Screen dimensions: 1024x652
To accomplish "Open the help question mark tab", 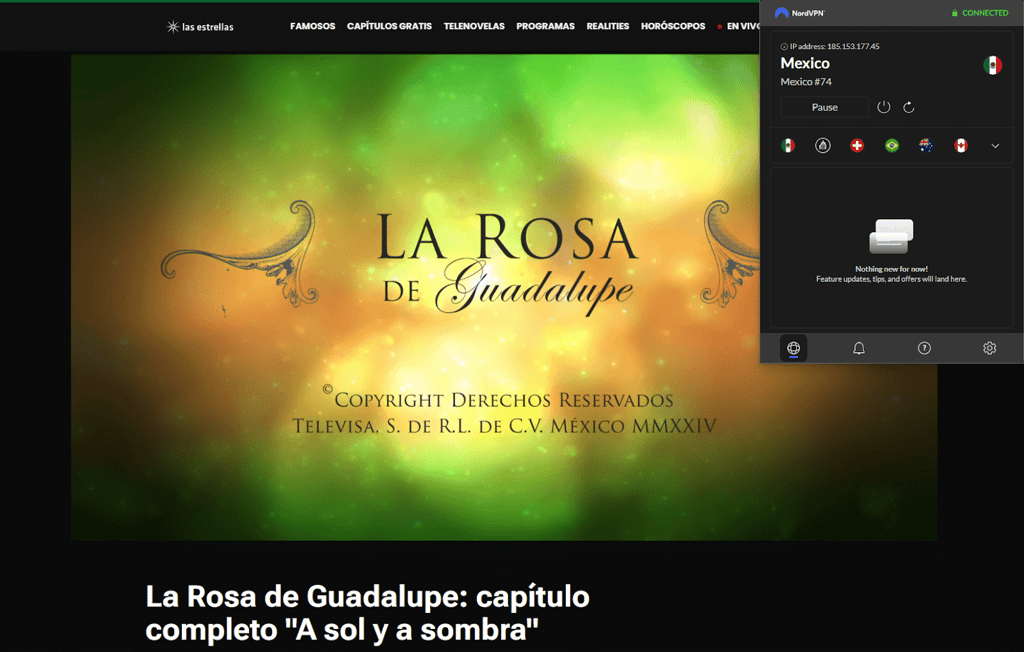I will point(924,348).
